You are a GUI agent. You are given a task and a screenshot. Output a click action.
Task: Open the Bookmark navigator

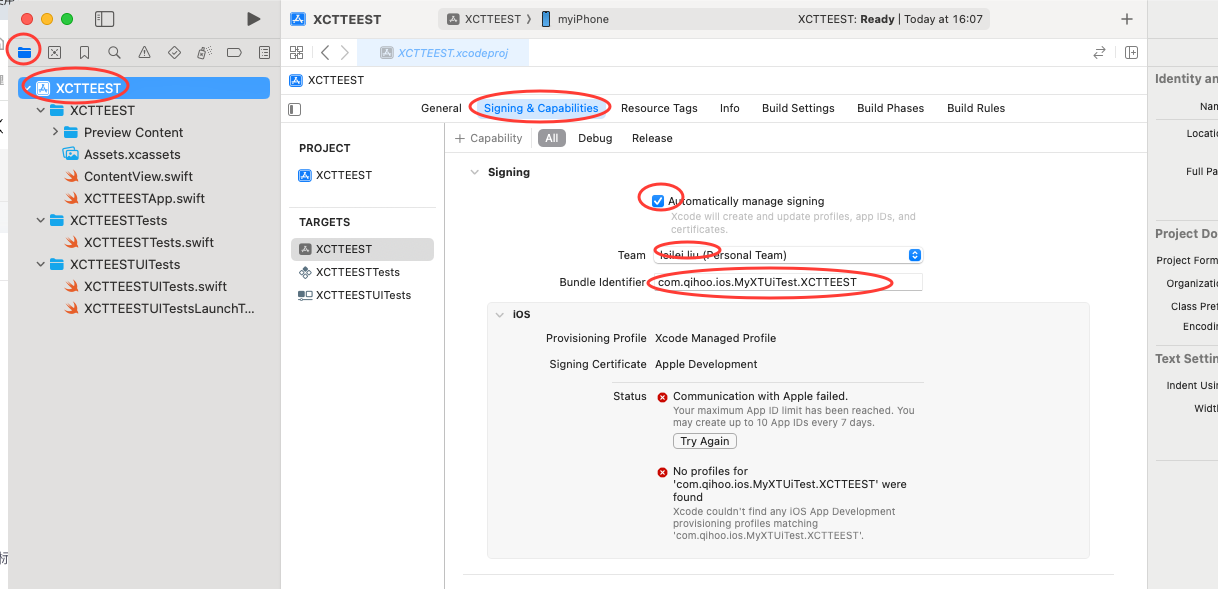[x=84, y=52]
